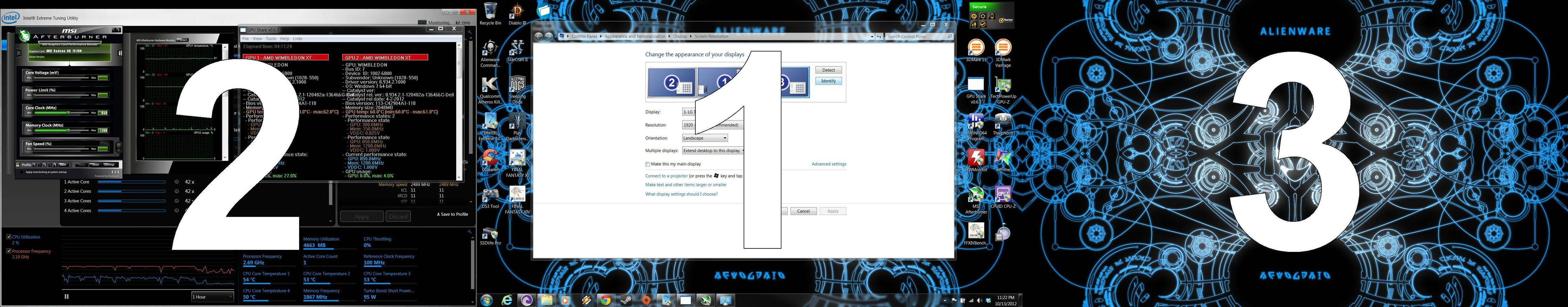This screenshot has height=307, width=1568.
Task: Open the Links menu in GPU Shark
Action: point(298,38)
